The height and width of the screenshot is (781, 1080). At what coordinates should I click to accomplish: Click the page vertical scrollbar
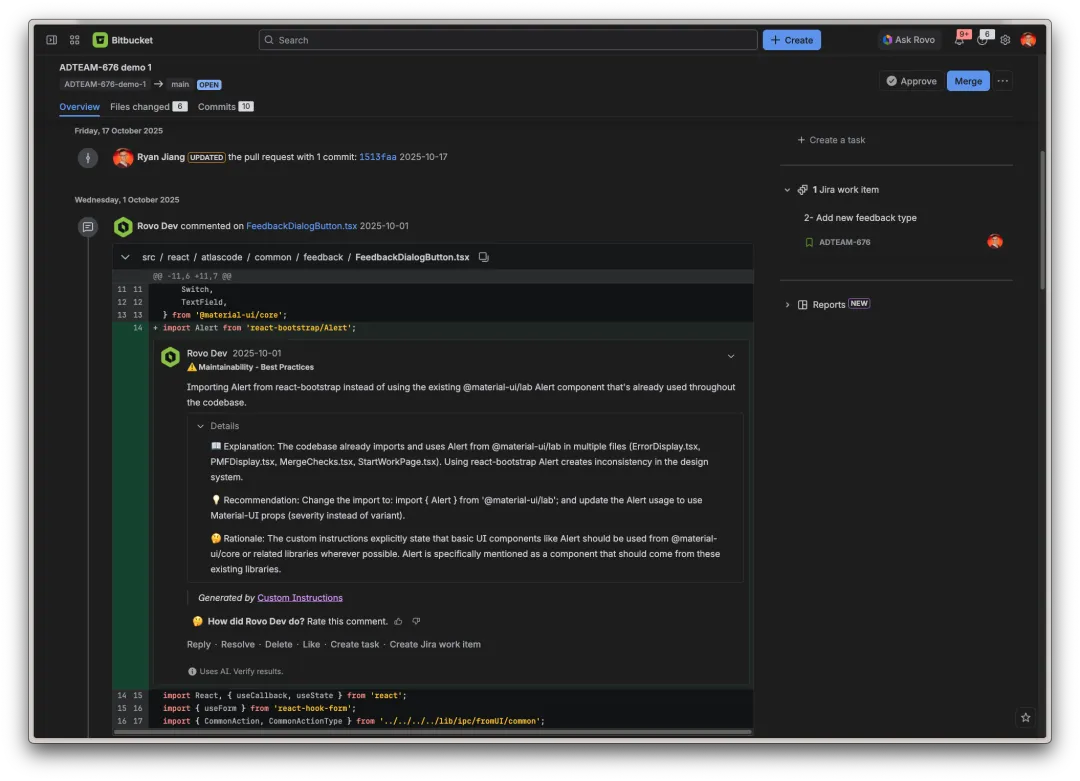1042,220
